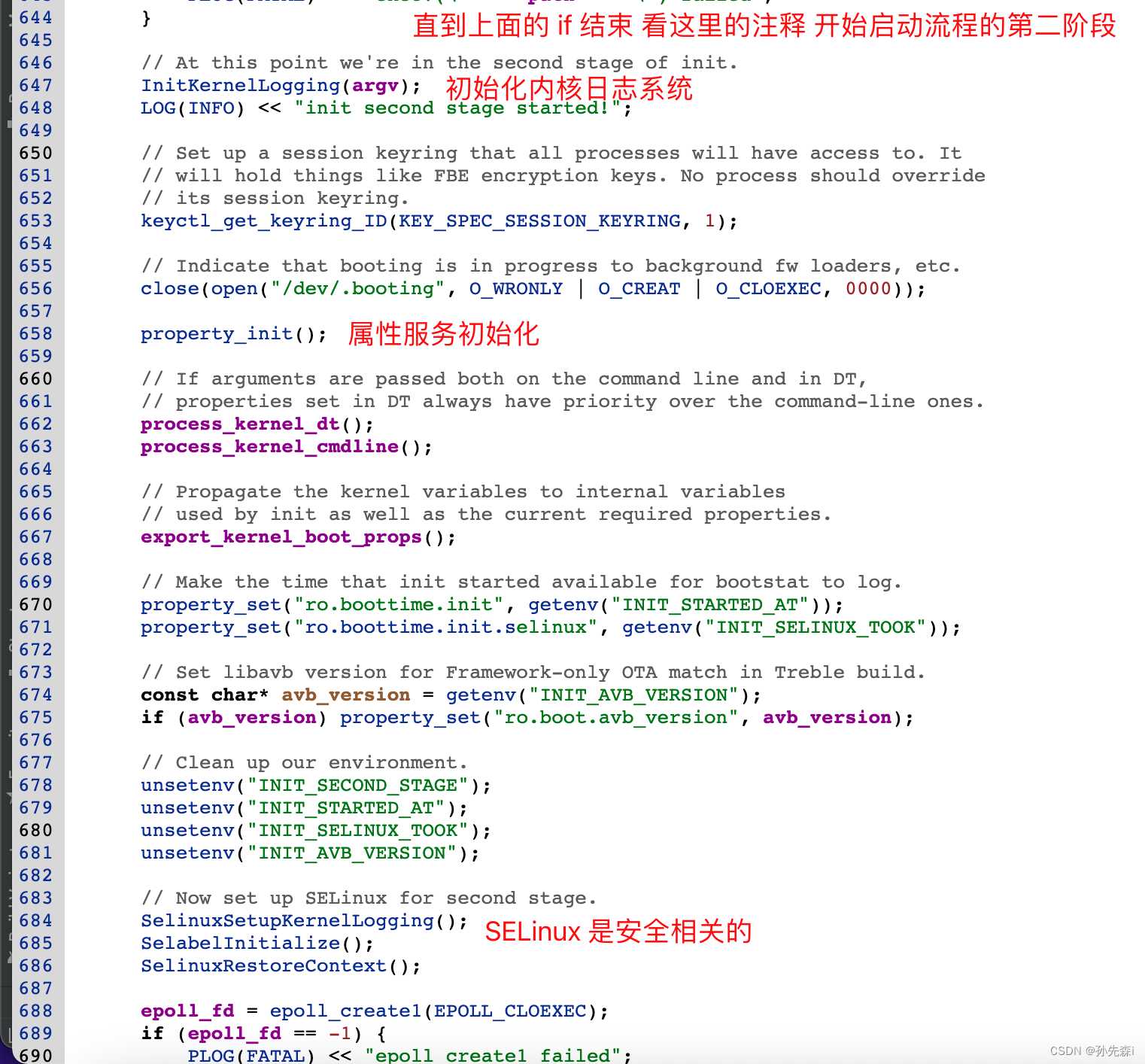The image size is (1145, 1064).
Task: Click SelinuxSetupKernelLogging function name
Action: click(x=287, y=921)
